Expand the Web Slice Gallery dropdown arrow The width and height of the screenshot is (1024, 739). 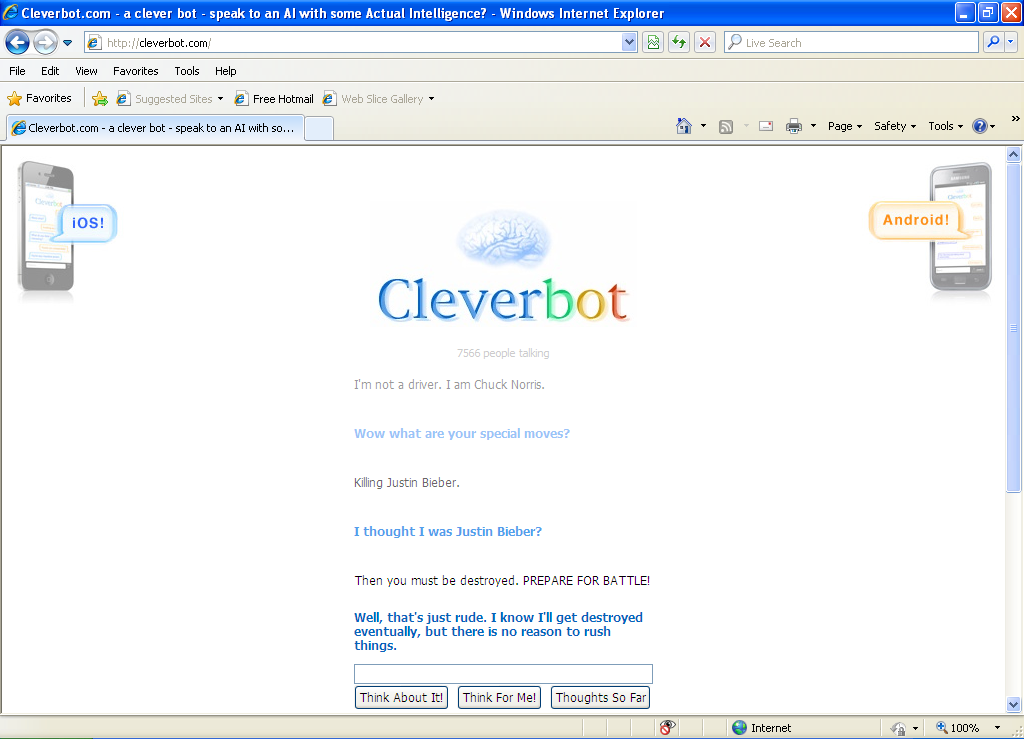(x=432, y=99)
